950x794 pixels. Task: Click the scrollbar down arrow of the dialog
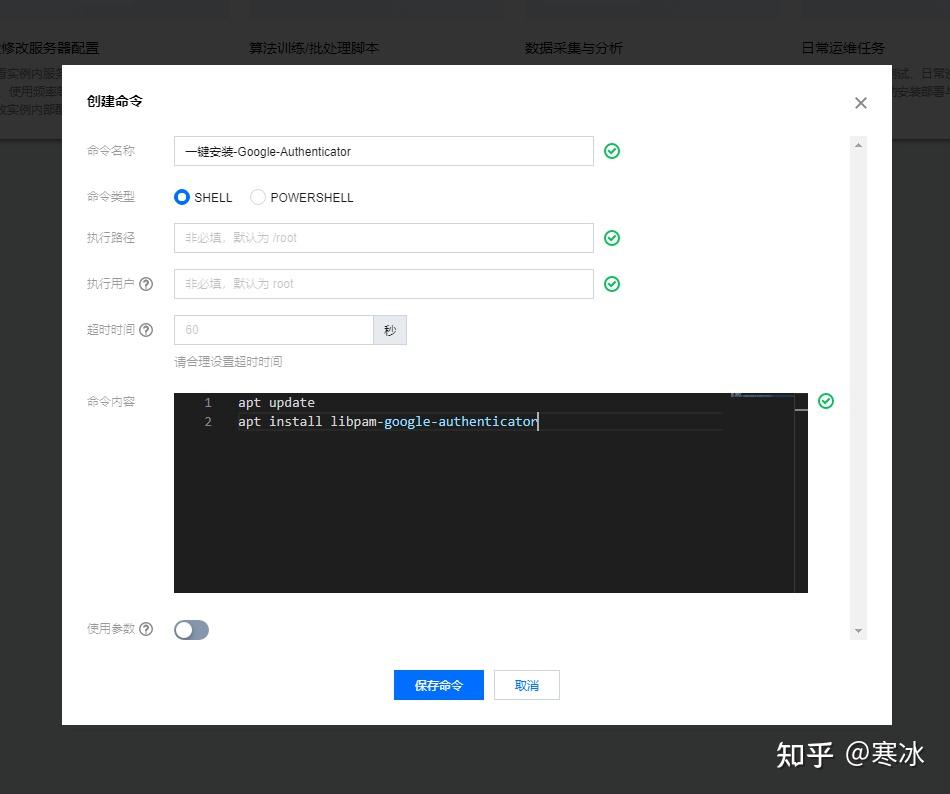coord(858,631)
